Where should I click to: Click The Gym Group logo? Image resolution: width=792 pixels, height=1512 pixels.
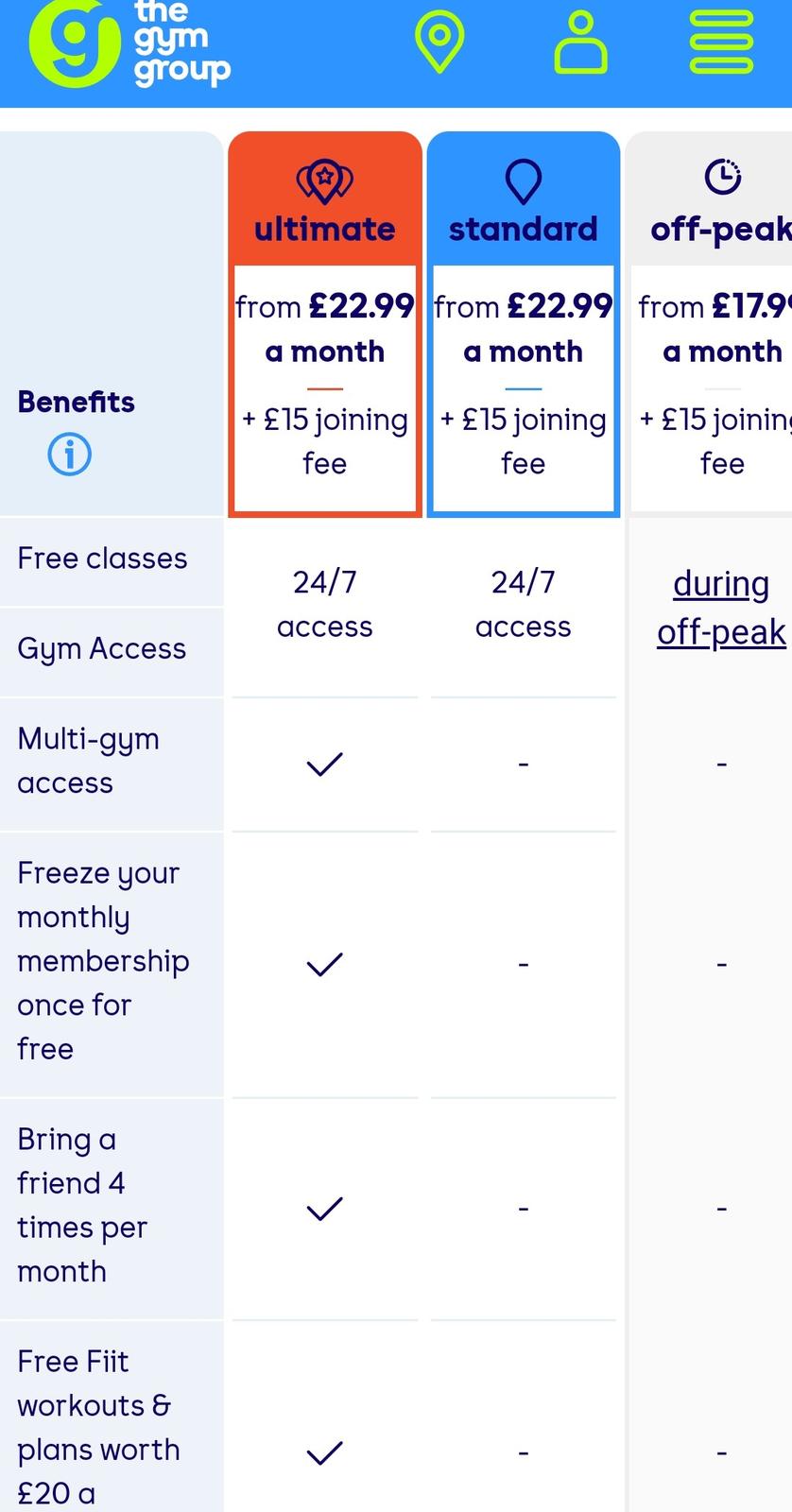tap(129, 44)
